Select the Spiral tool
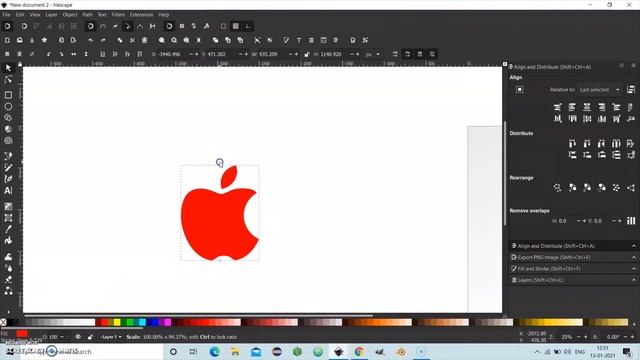This screenshot has height=360, width=640. tap(8, 140)
